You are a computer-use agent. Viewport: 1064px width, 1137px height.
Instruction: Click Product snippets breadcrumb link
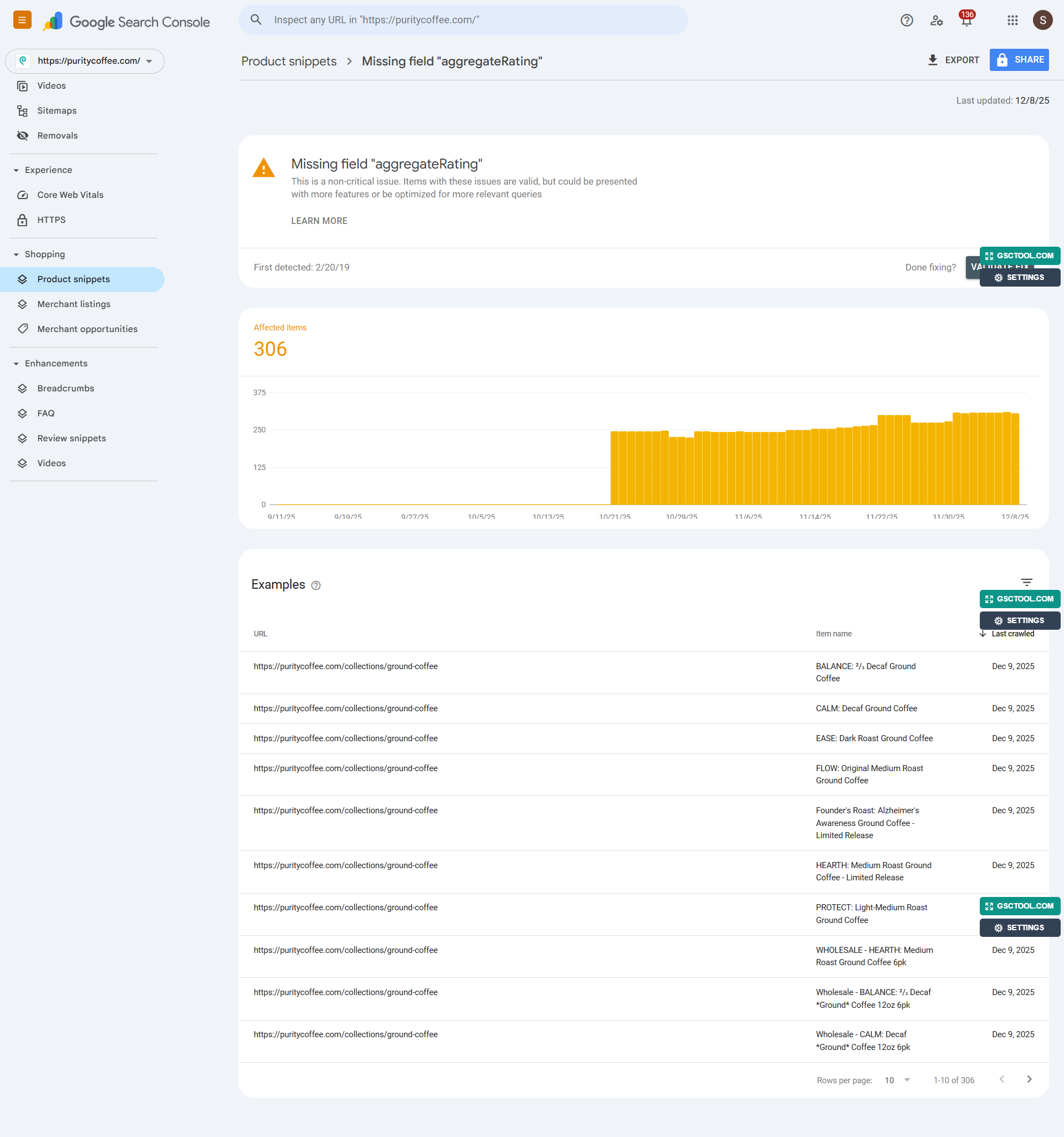pos(289,61)
